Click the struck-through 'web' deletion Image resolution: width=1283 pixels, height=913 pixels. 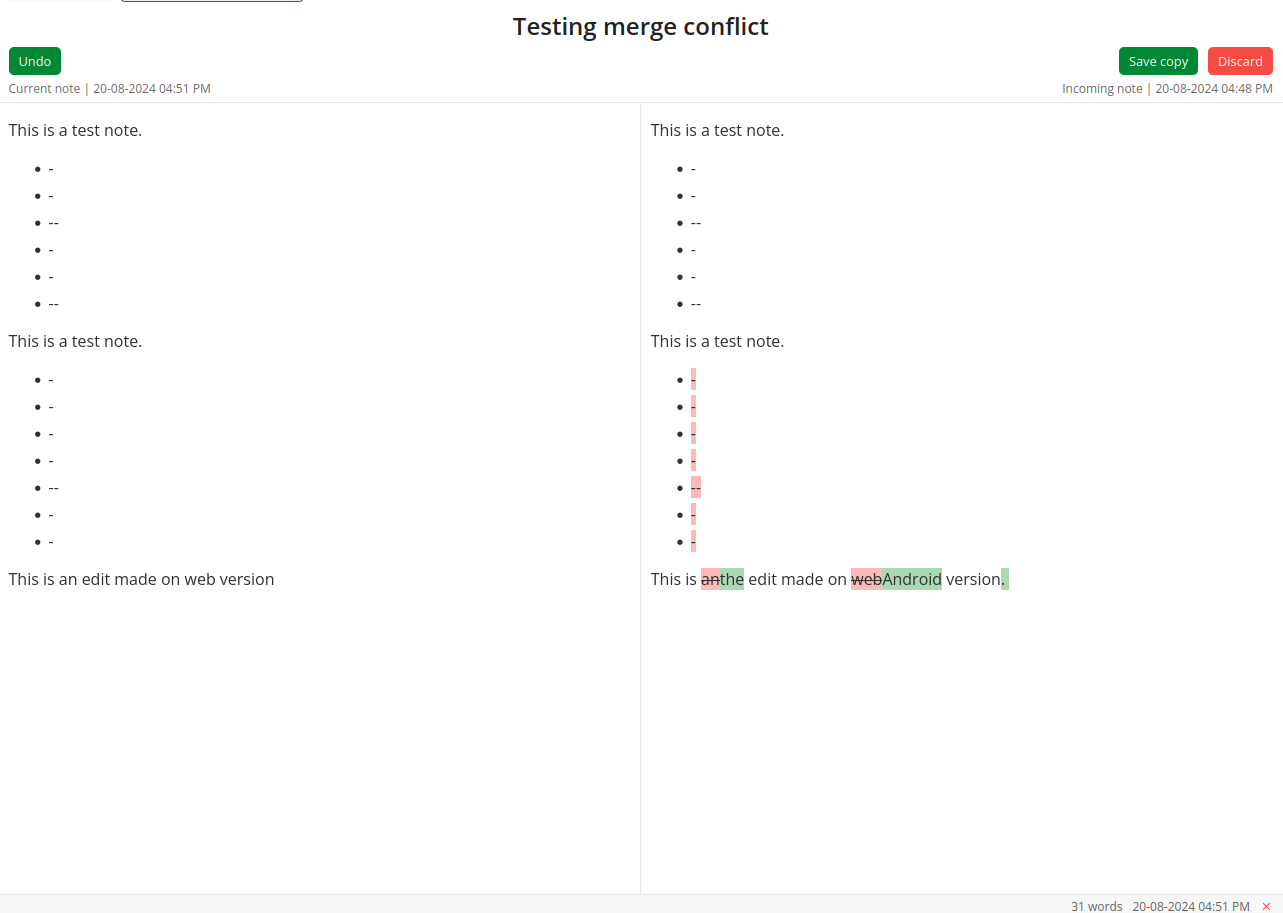pos(866,579)
